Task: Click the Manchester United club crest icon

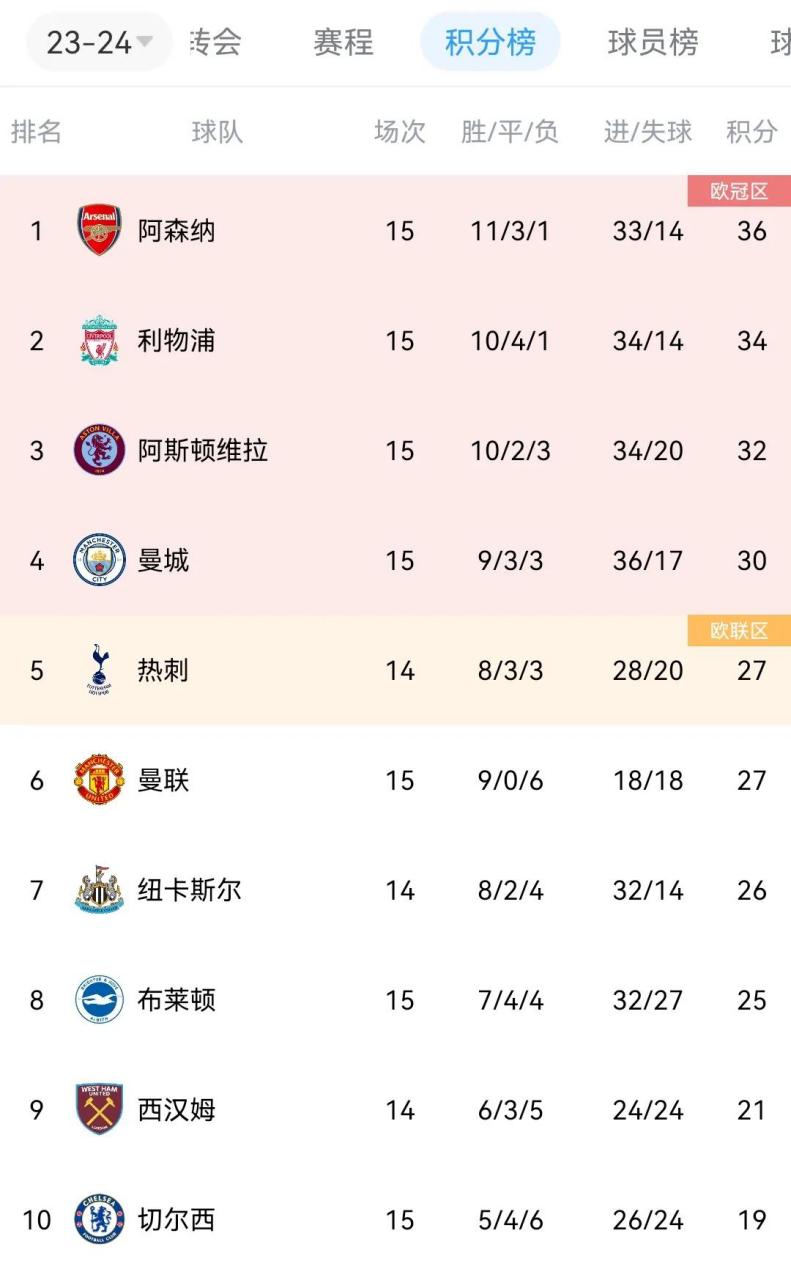Action: tap(98, 781)
